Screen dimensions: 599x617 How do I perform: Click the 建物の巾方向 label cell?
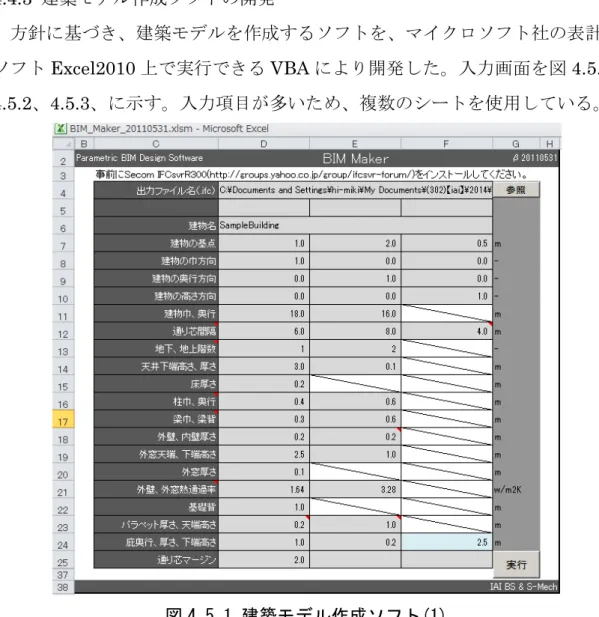click(x=156, y=261)
